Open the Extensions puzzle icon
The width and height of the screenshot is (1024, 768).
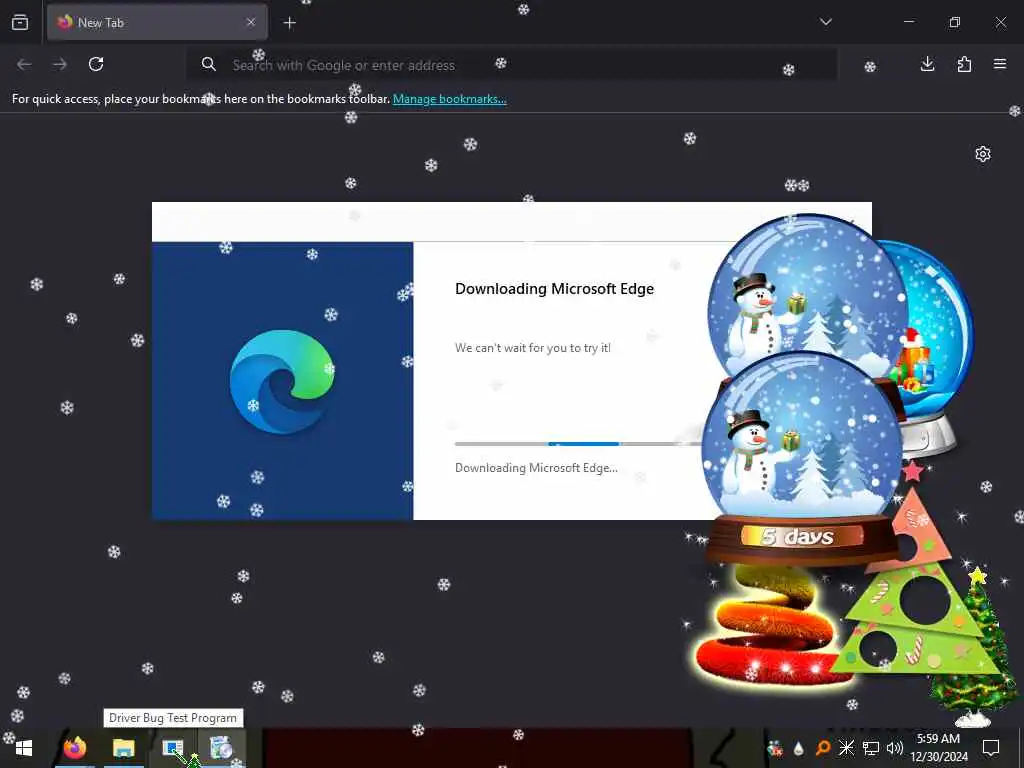964,64
